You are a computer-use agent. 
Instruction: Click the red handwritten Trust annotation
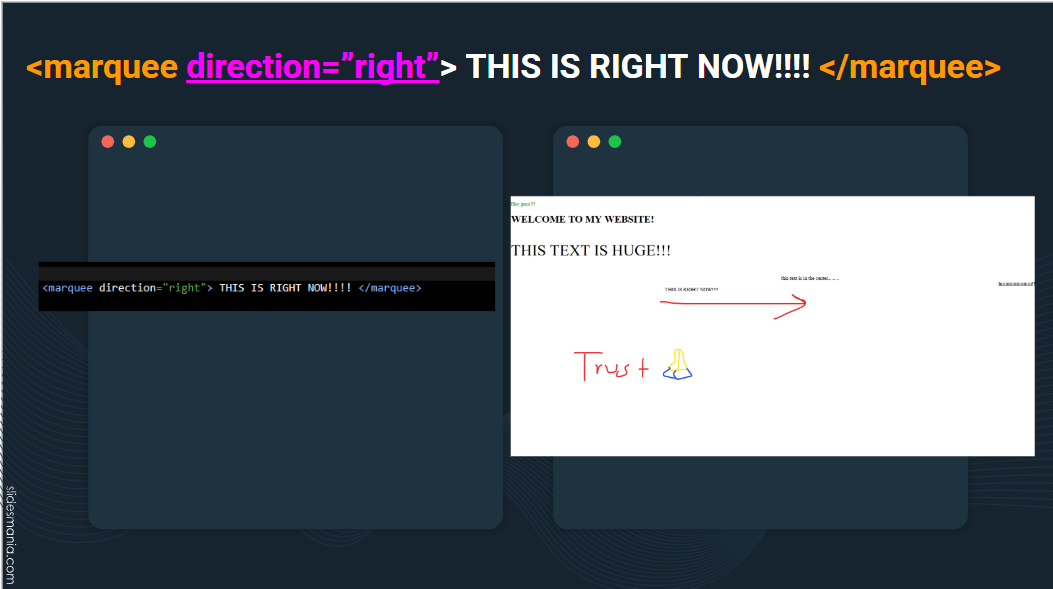(612, 366)
